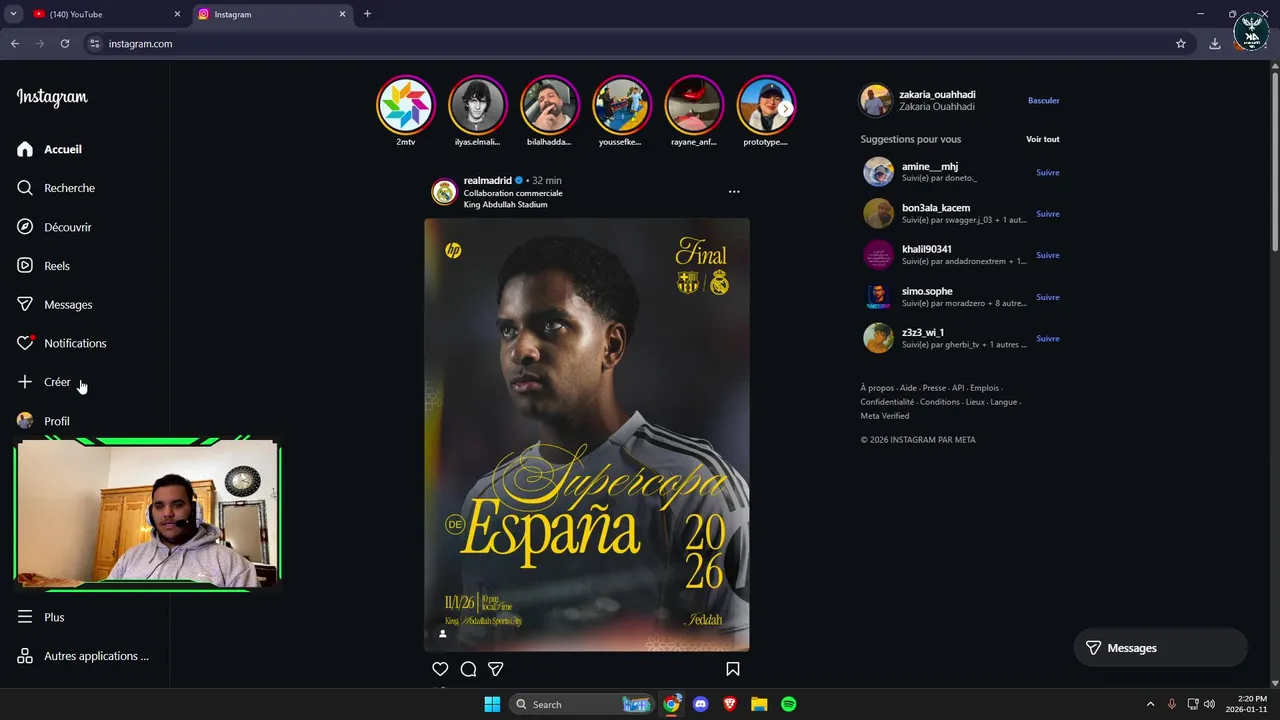Open realmadrid username link
The width and height of the screenshot is (1280, 720).
[x=487, y=181]
